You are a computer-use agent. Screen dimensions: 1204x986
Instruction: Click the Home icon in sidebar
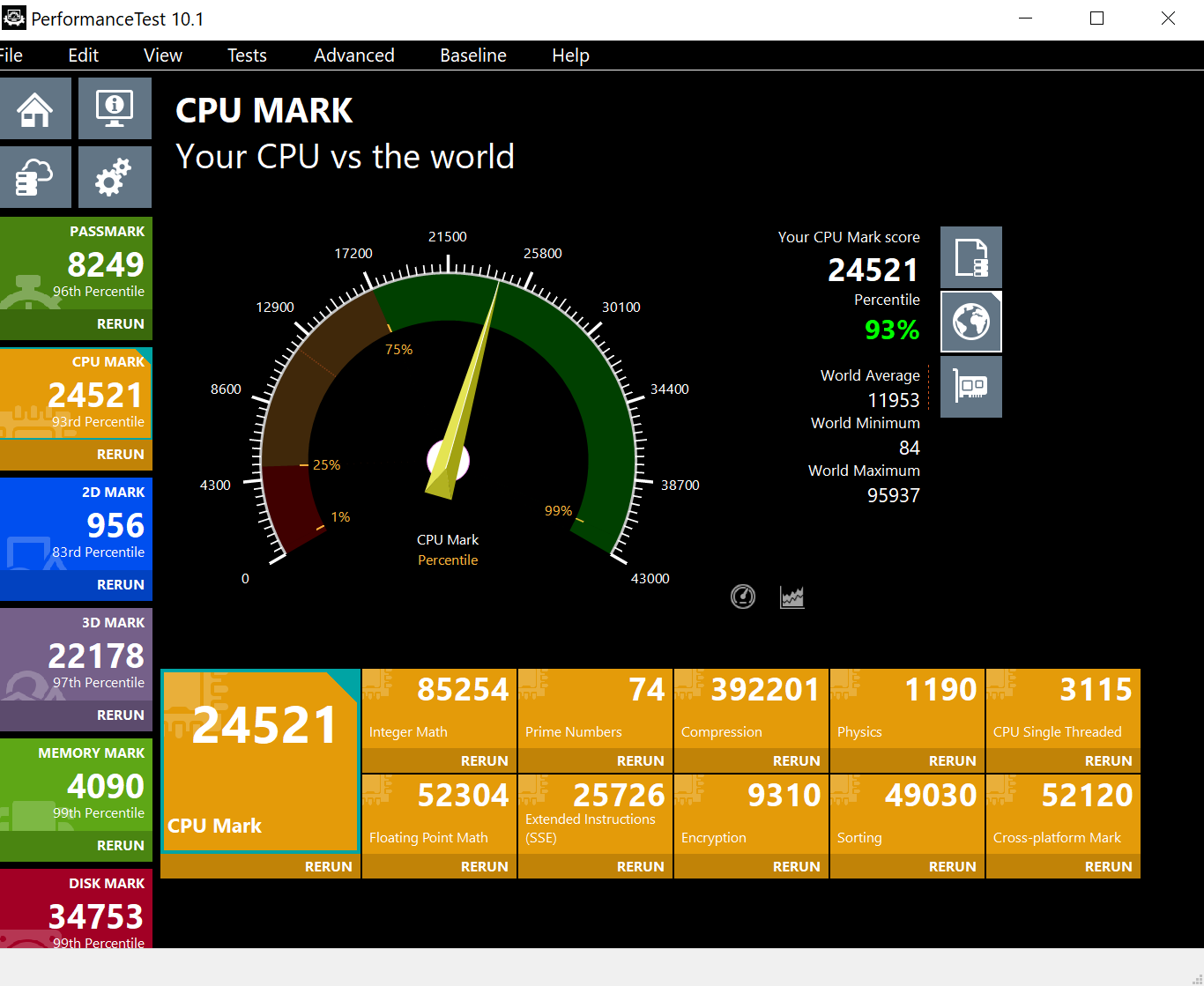[x=35, y=108]
